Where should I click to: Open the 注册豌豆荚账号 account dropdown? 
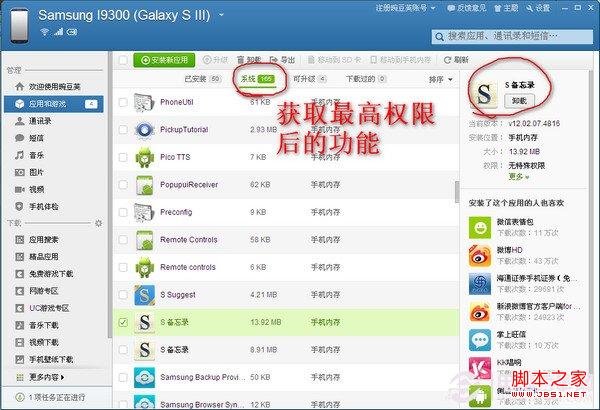tap(405, 8)
